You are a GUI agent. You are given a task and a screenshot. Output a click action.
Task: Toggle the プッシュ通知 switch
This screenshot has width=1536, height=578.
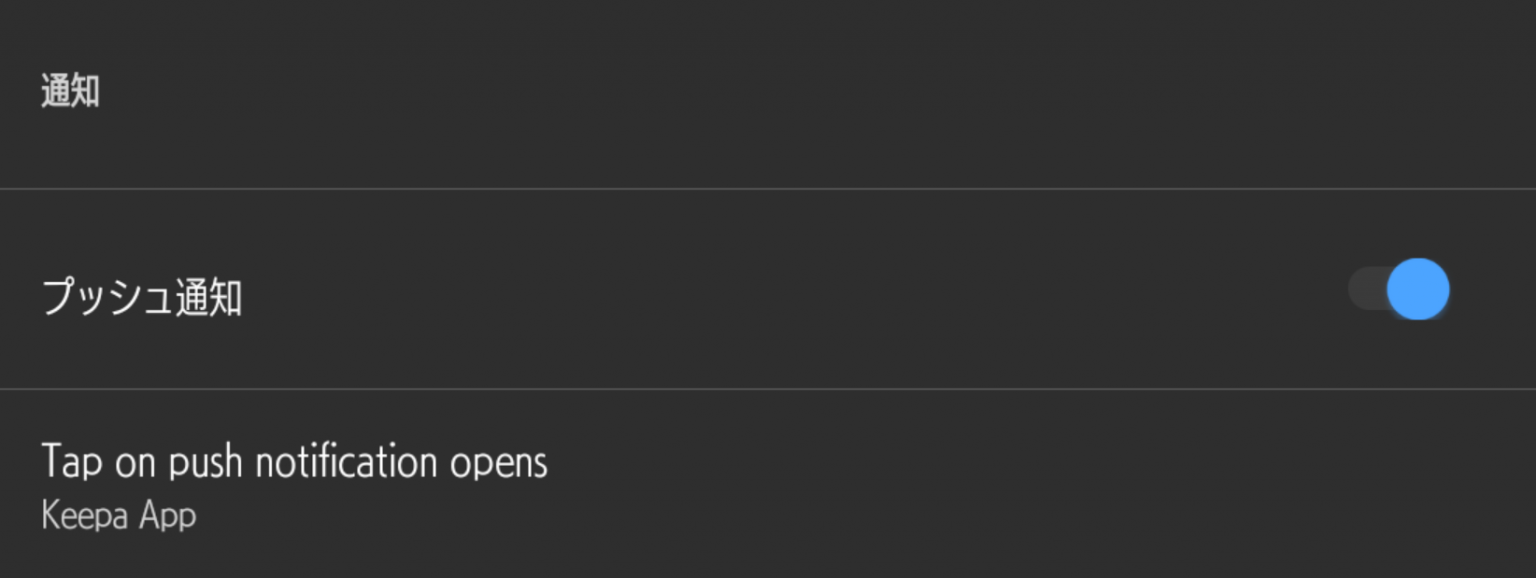[x=1399, y=289]
